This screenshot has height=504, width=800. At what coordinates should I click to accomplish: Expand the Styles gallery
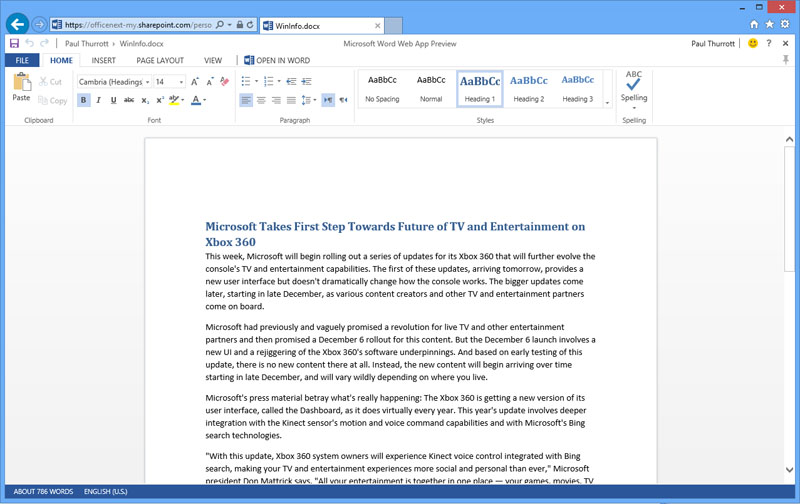coord(607,103)
